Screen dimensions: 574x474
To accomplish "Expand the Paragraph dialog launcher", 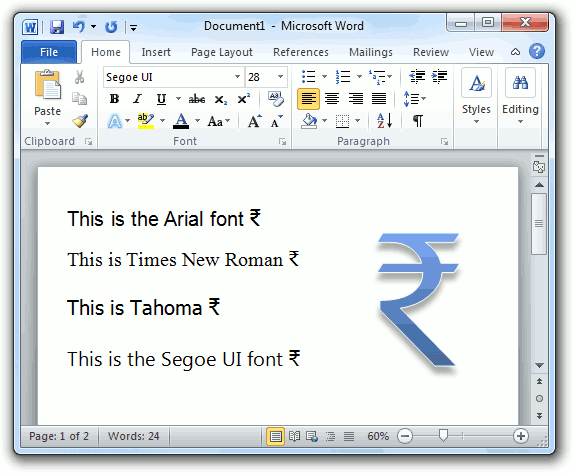I will (444, 142).
